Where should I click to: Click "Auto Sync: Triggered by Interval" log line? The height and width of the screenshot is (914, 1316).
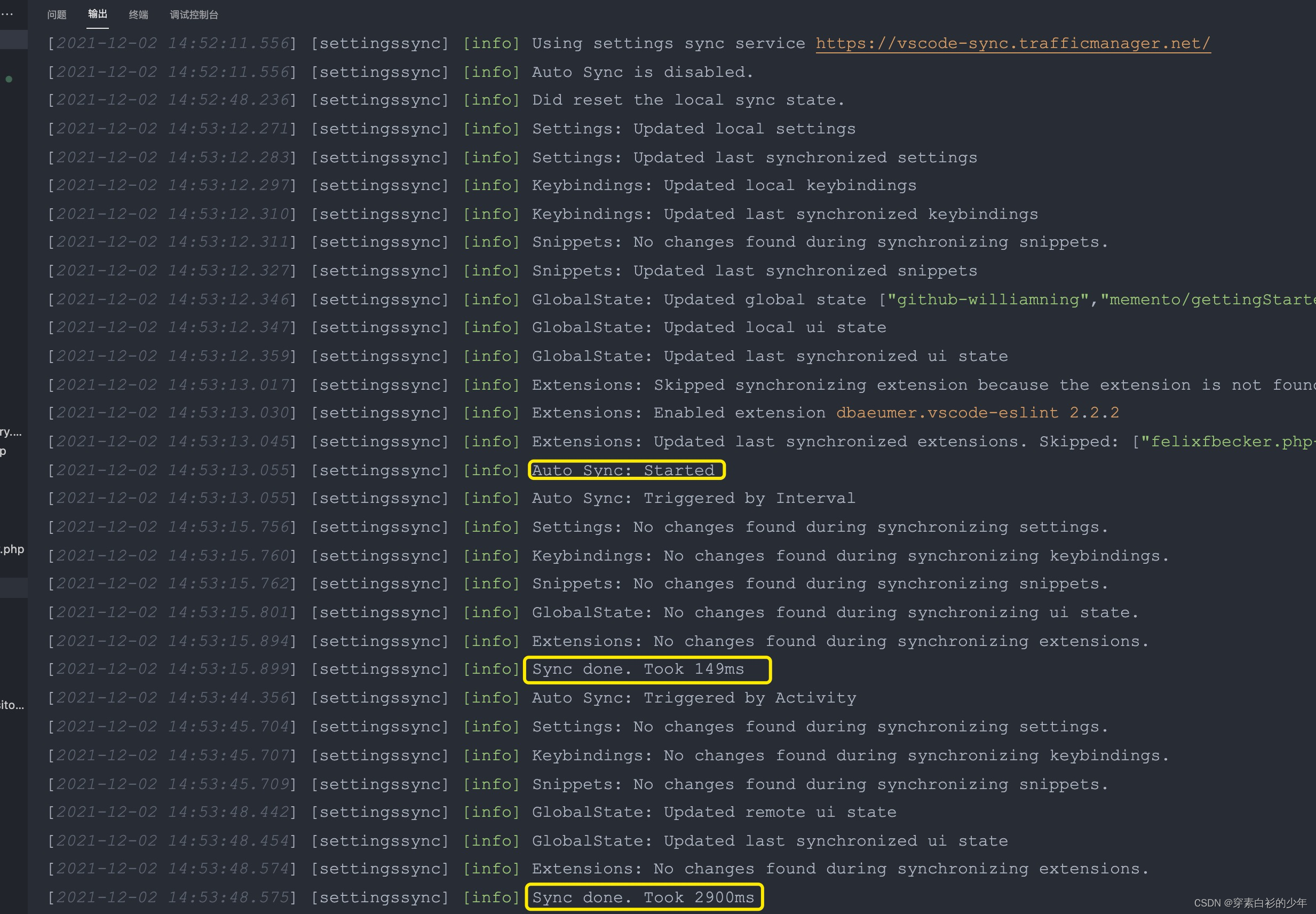click(693, 498)
